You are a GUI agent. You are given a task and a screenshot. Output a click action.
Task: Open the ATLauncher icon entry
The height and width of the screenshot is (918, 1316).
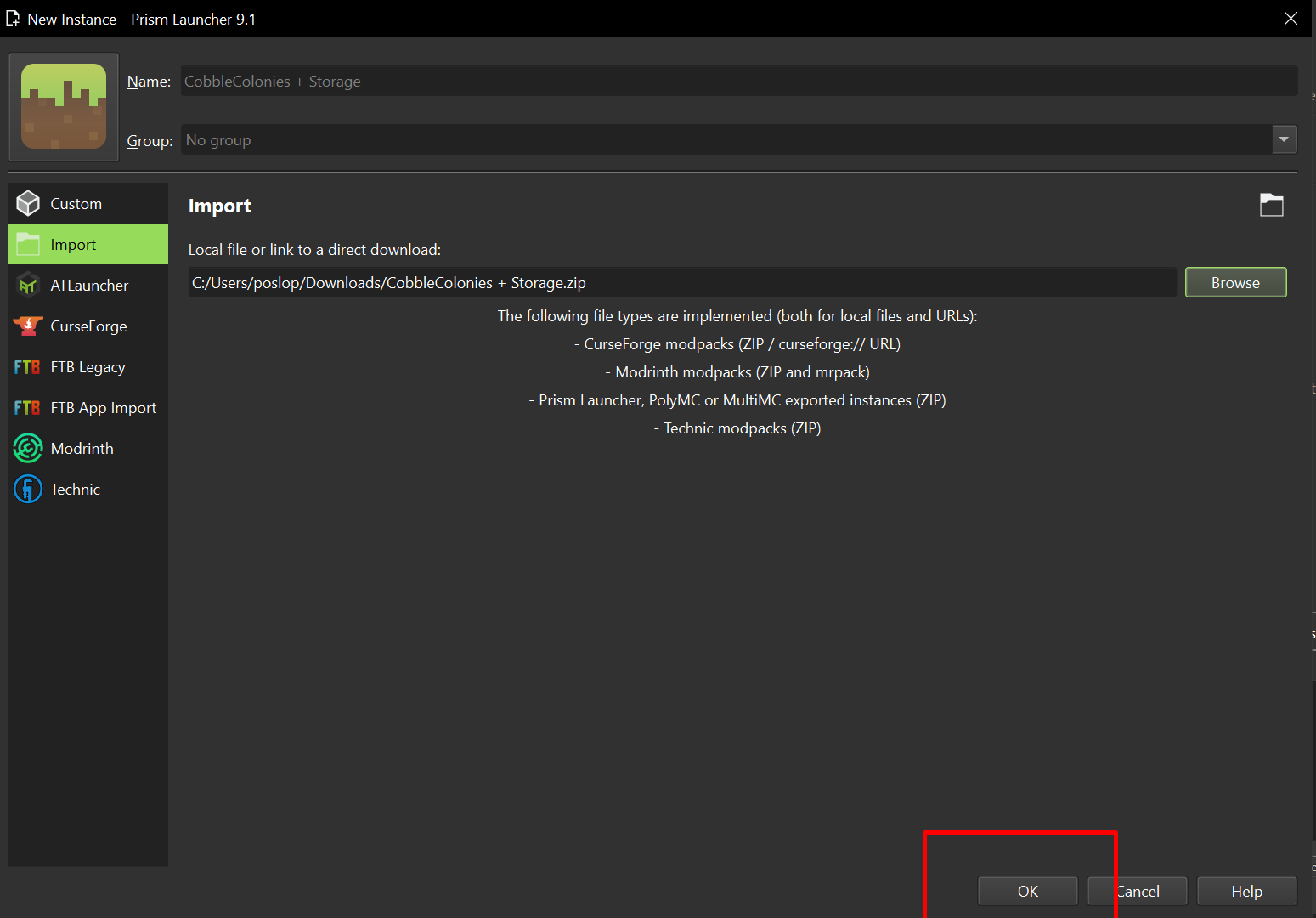point(28,286)
